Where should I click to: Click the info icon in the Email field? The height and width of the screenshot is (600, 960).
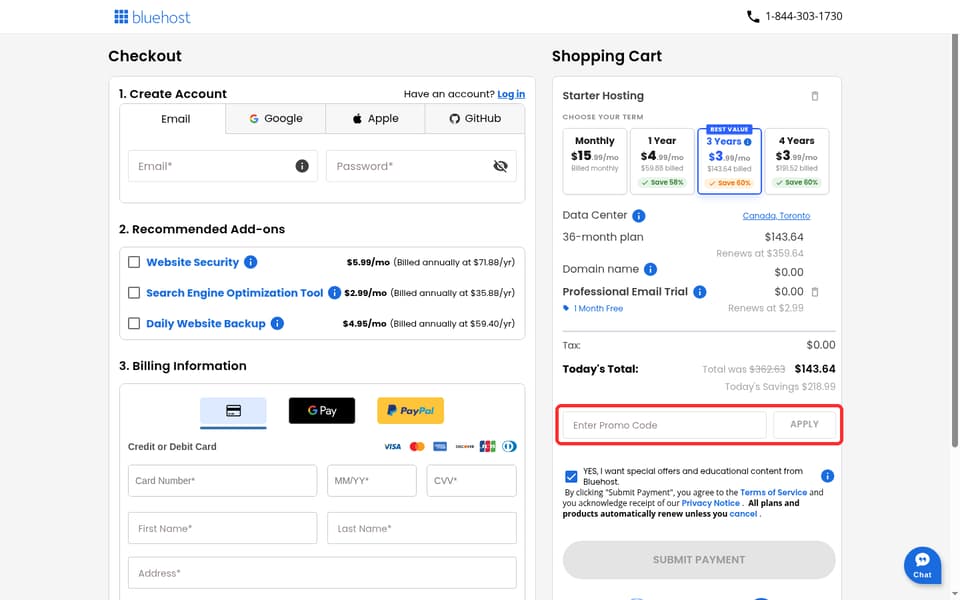[x=302, y=166]
